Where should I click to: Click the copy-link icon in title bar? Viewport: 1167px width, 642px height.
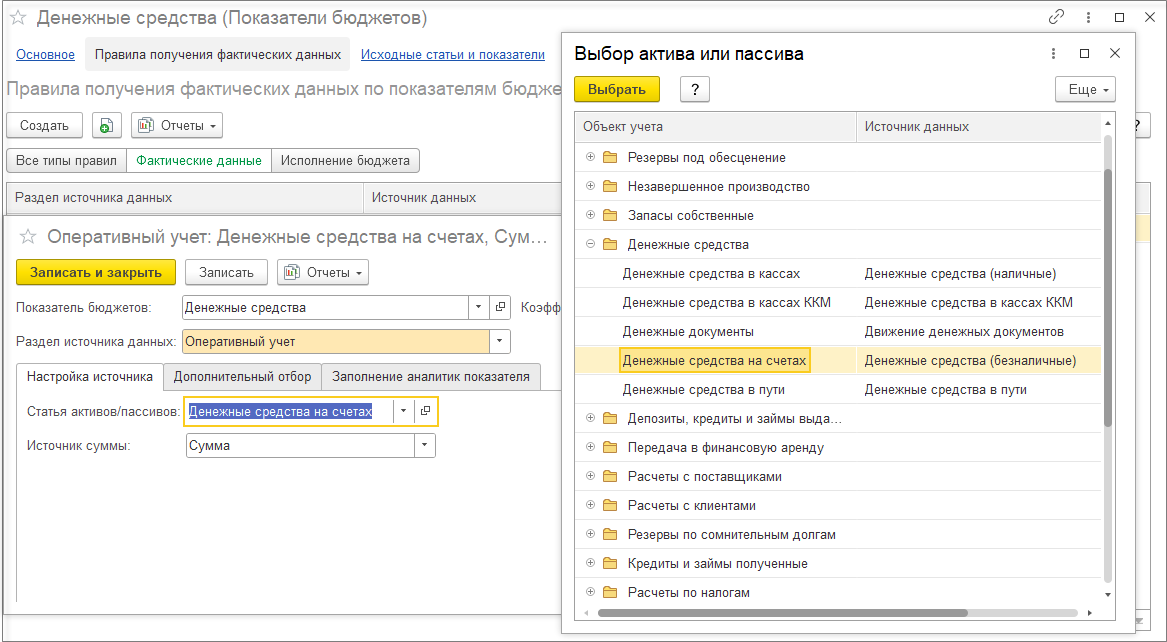point(1056,17)
